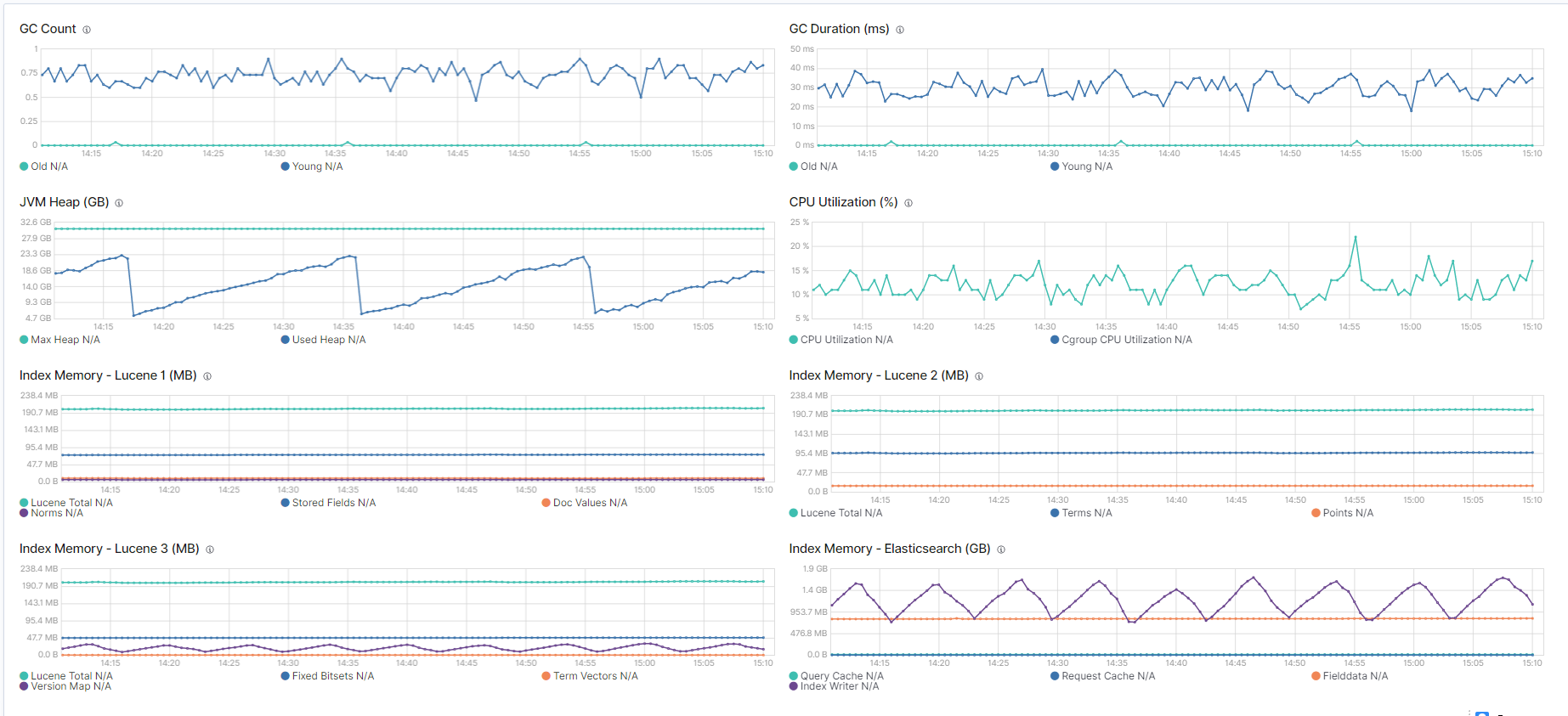The image size is (1568, 716).
Task: Toggle Old series in GC Duration legend
Action: [x=813, y=166]
